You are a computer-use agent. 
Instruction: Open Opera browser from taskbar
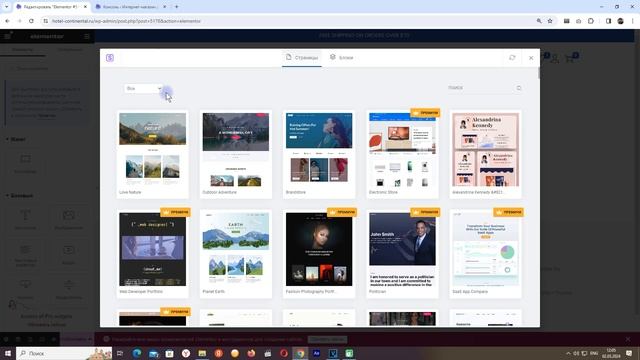[284, 353]
